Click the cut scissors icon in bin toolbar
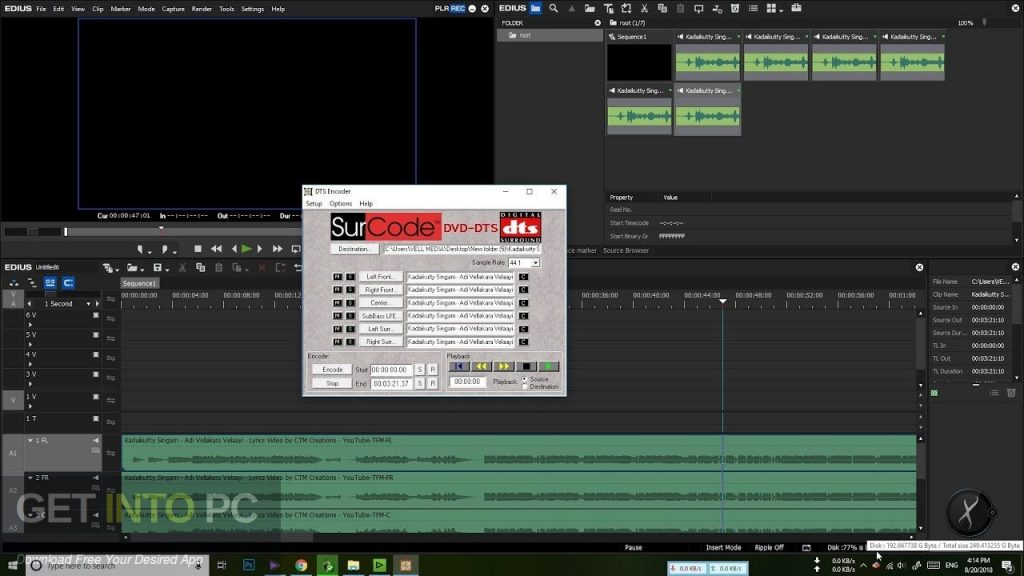Screen dimensions: 1024x576 click(644, 8)
